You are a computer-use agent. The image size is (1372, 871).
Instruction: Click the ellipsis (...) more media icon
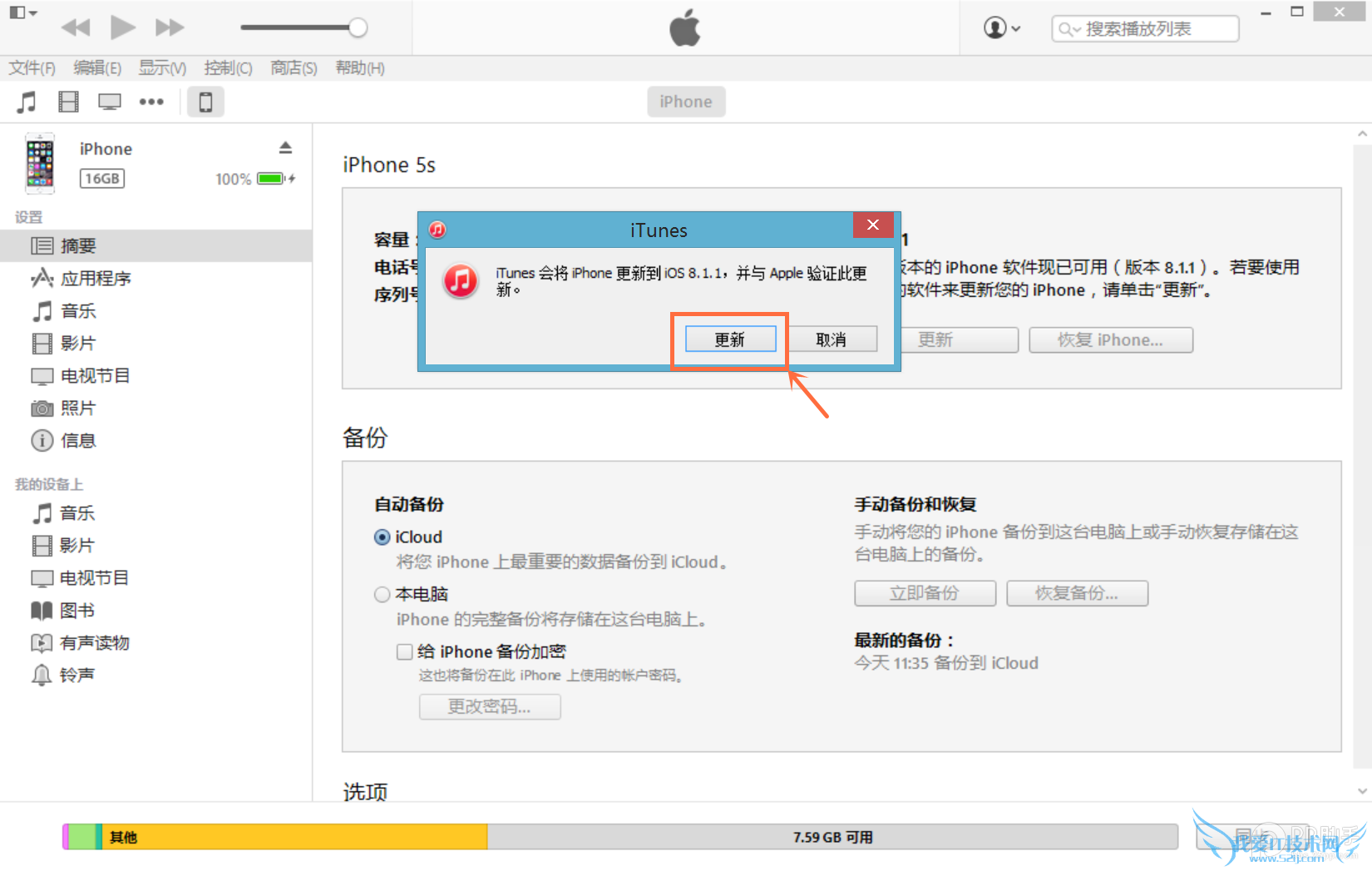coord(151,101)
